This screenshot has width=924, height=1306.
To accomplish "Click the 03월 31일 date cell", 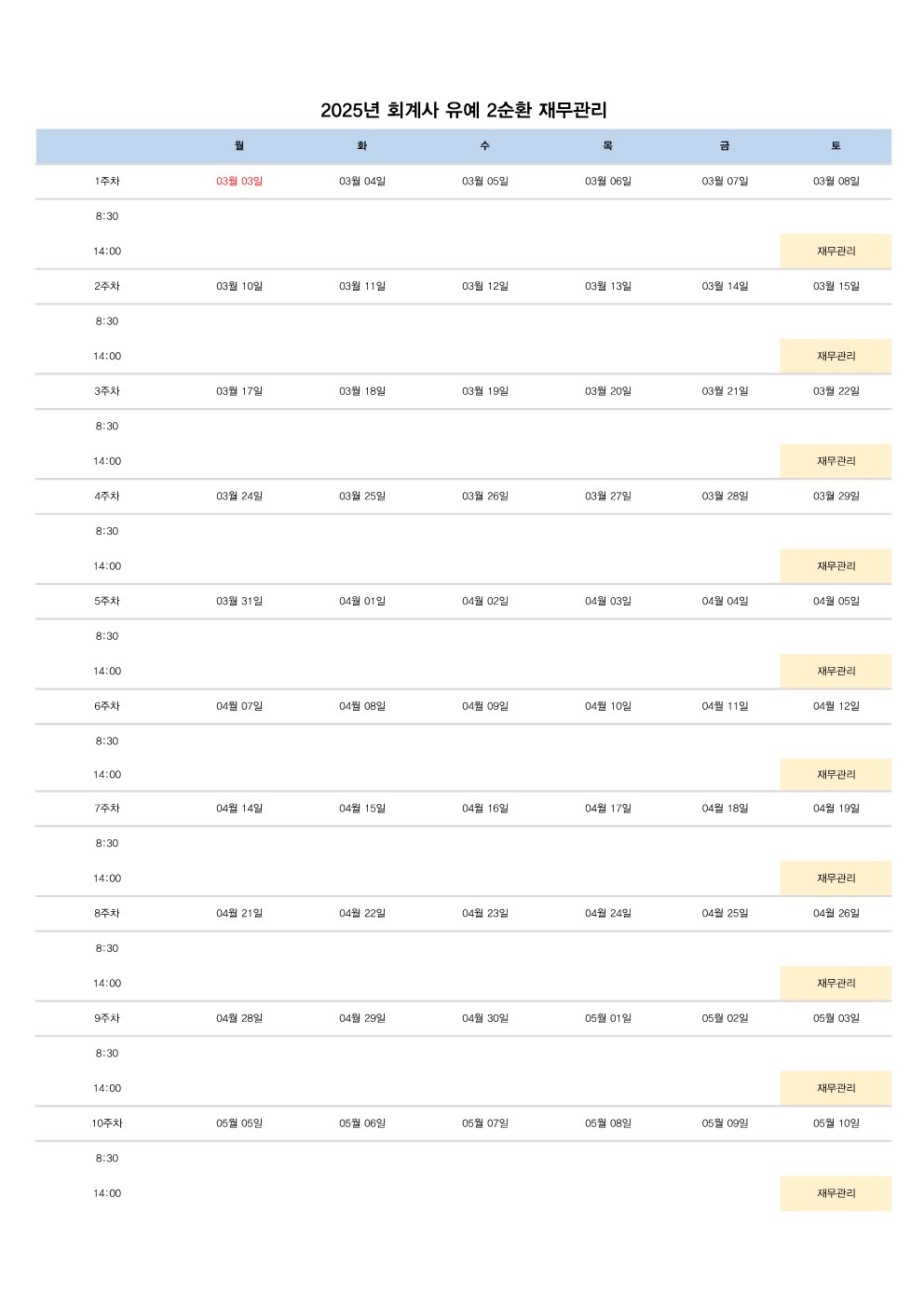I will tap(239, 602).
